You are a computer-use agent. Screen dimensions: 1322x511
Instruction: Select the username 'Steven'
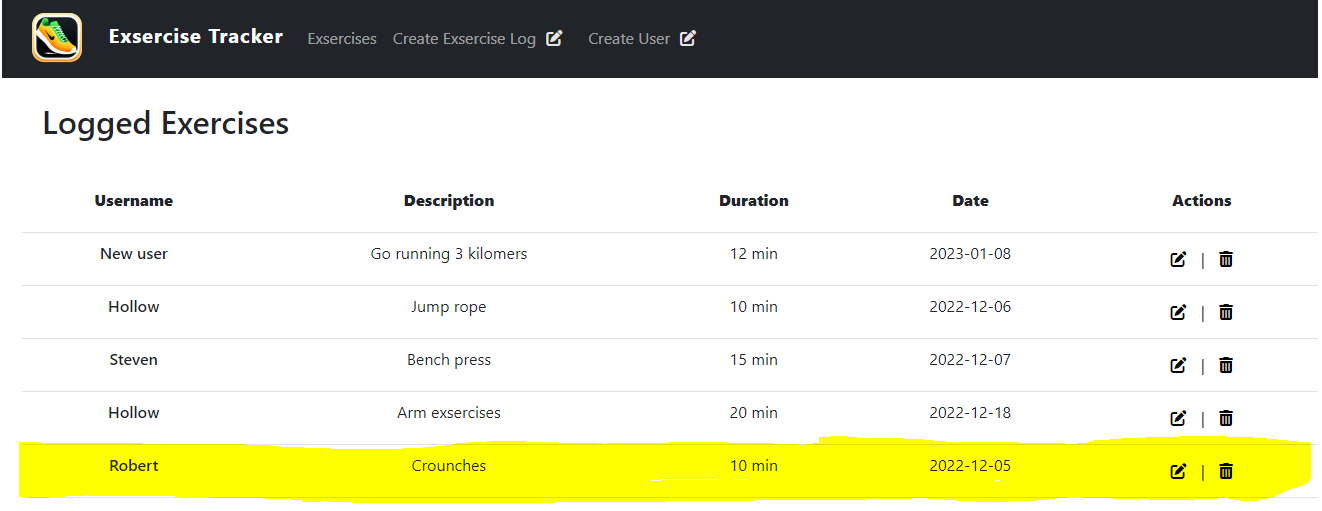click(x=134, y=360)
